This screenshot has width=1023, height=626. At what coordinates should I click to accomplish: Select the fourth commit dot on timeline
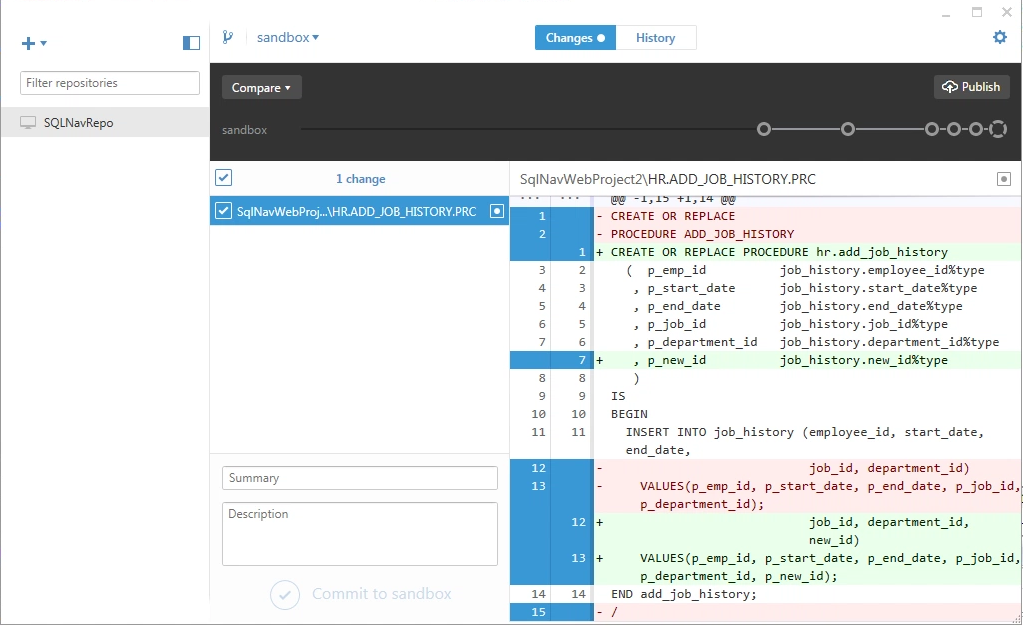pos(953,129)
